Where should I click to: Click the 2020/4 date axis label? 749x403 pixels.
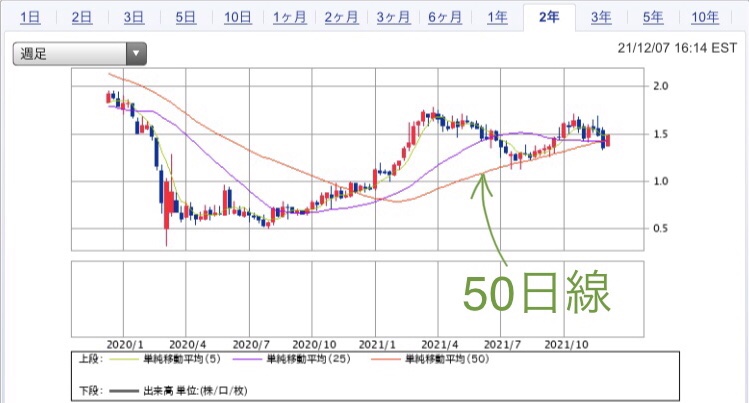click(x=188, y=344)
